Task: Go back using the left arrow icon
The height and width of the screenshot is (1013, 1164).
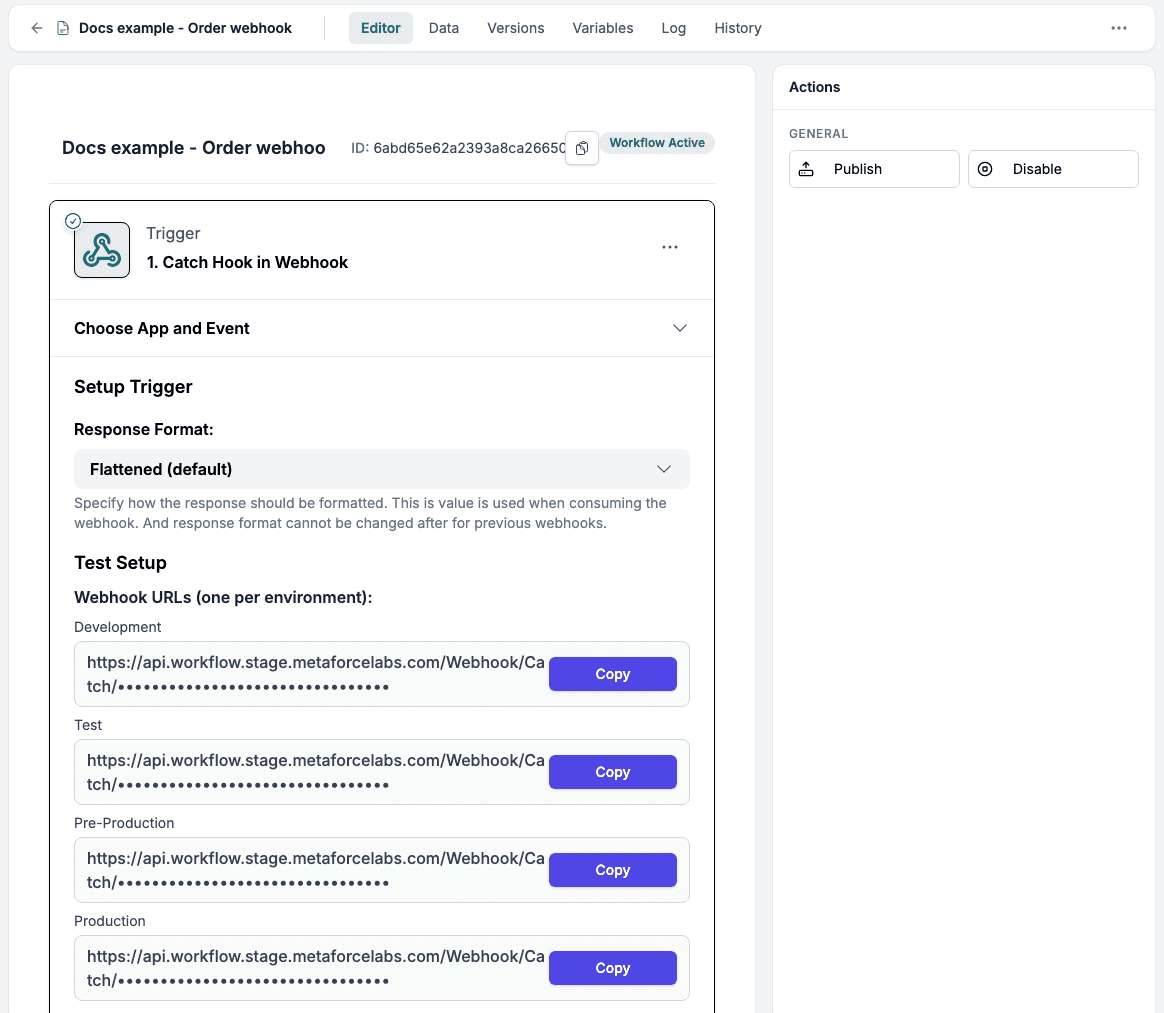Action: click(x=36, y=28)
